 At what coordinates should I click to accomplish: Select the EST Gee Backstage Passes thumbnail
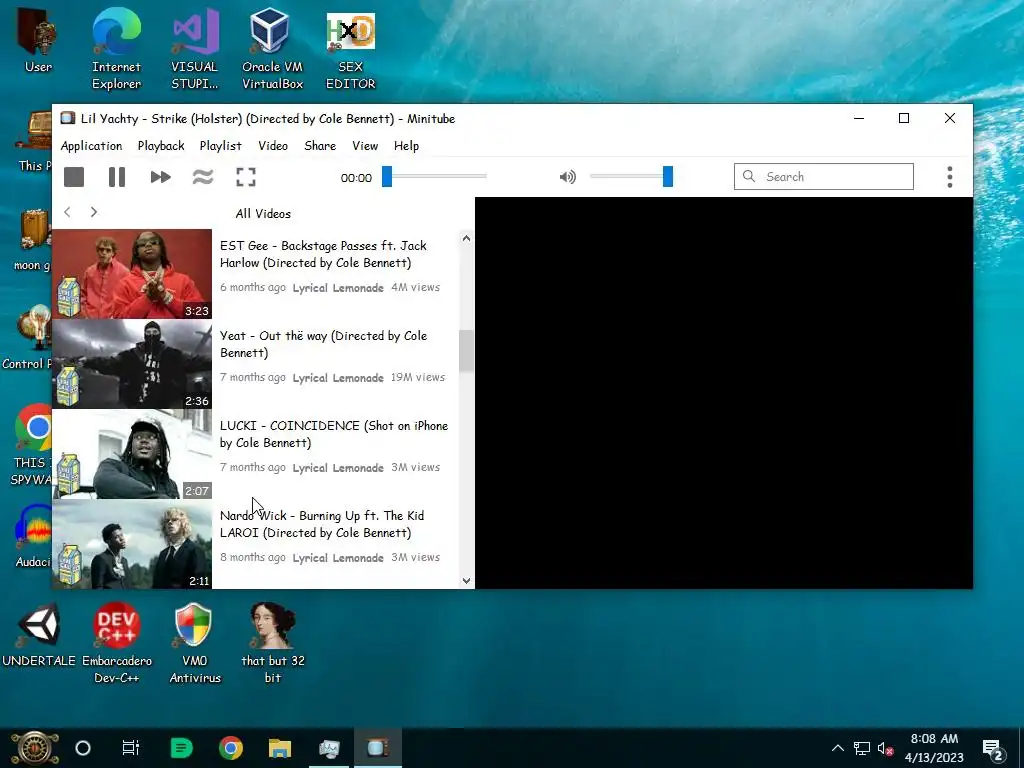132,274
